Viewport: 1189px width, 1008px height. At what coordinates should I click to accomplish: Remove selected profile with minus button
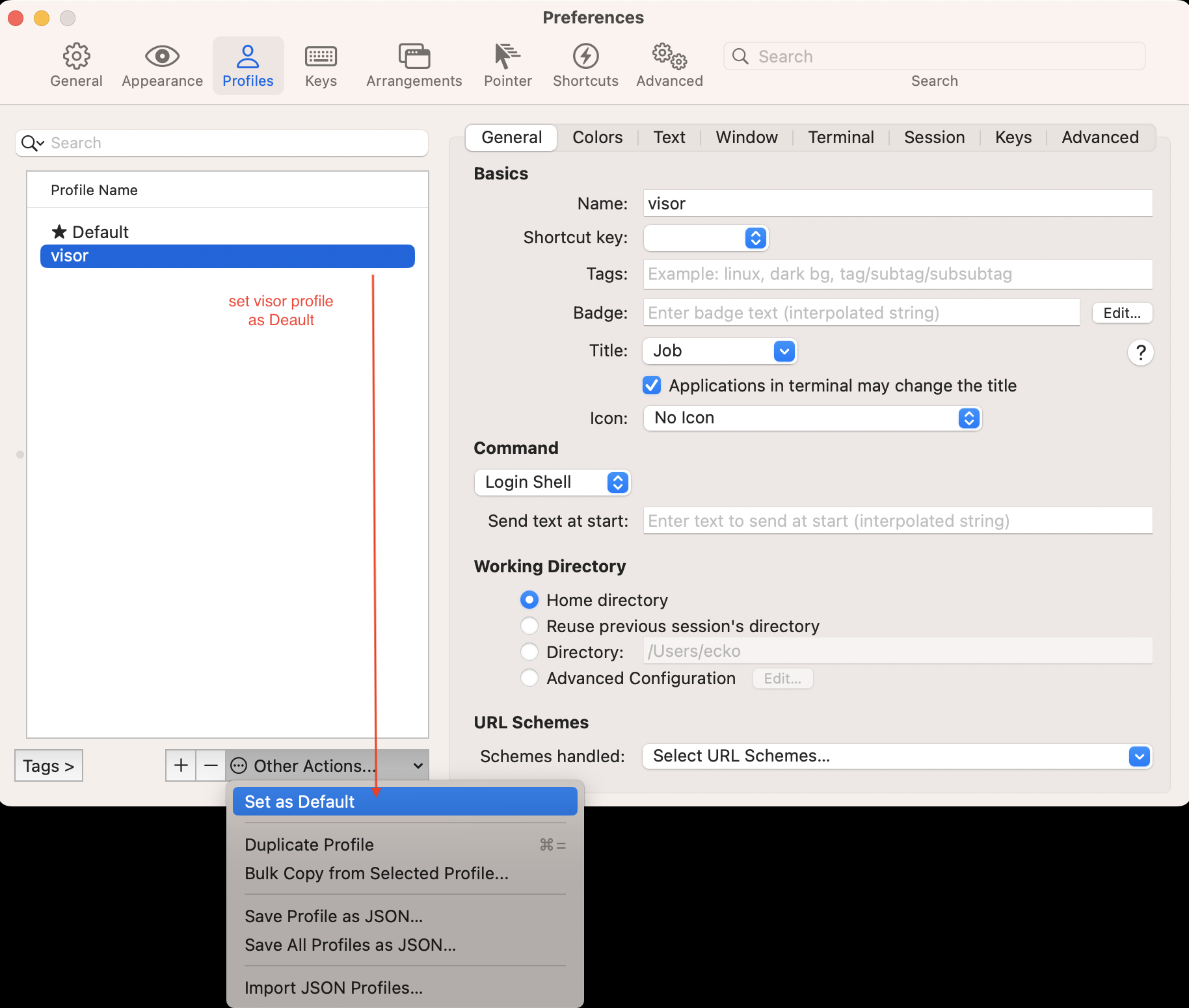tap(211, 765)
